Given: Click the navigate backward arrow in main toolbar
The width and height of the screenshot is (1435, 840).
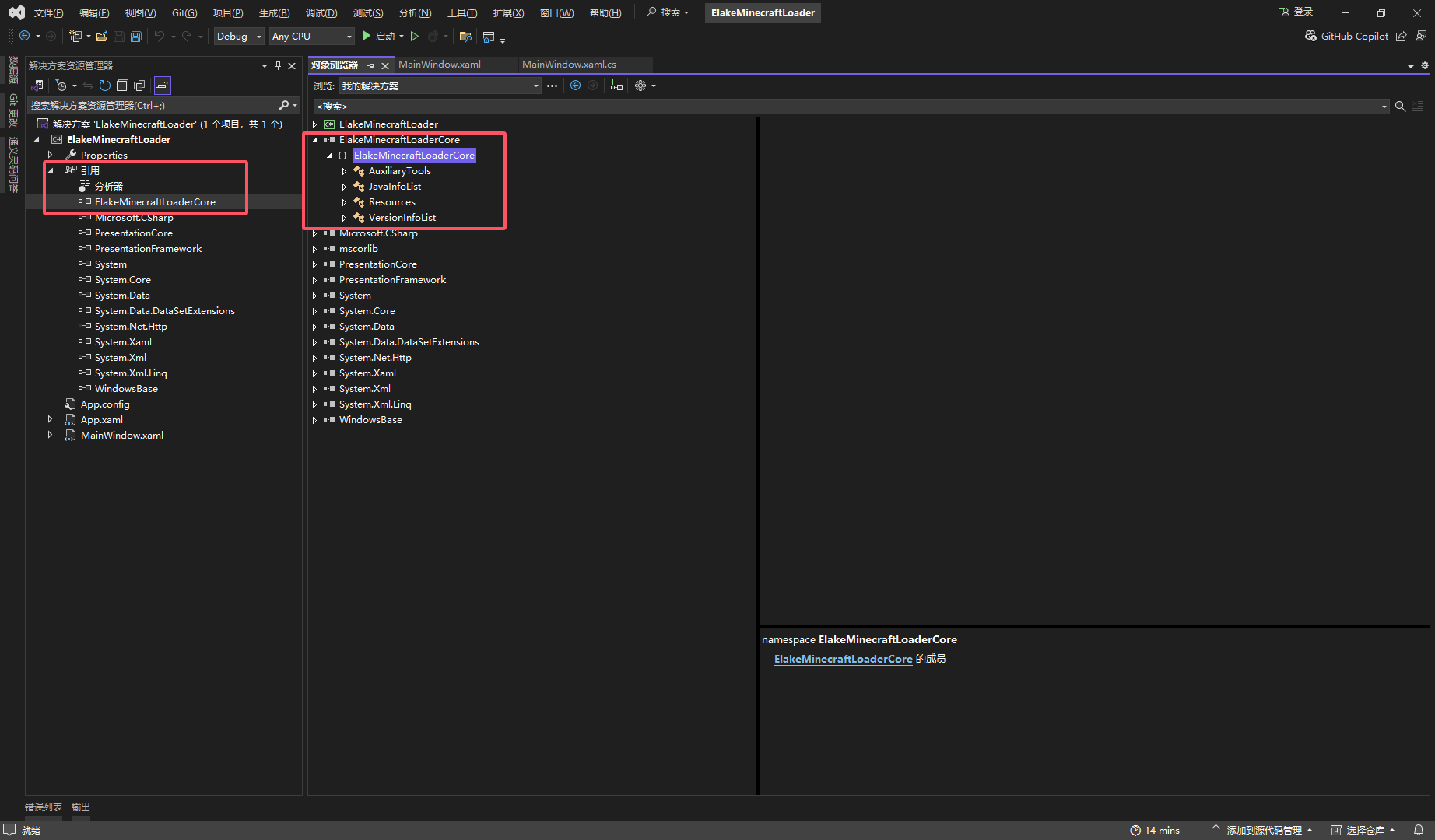Looking at the screenshot, I should [x=25, y=36].
